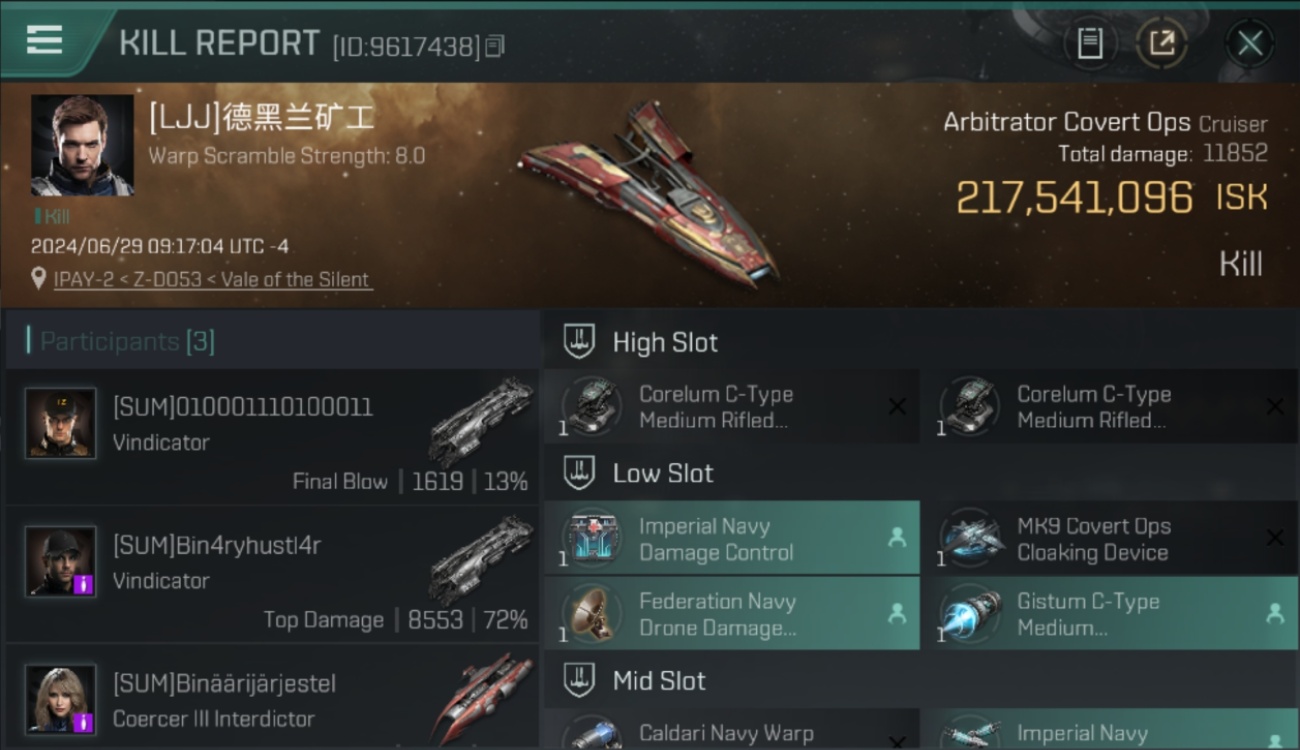1300x750 pixels.
Task: Open participant Bin4ryhustl4r entry
Action: pos(272,573)
